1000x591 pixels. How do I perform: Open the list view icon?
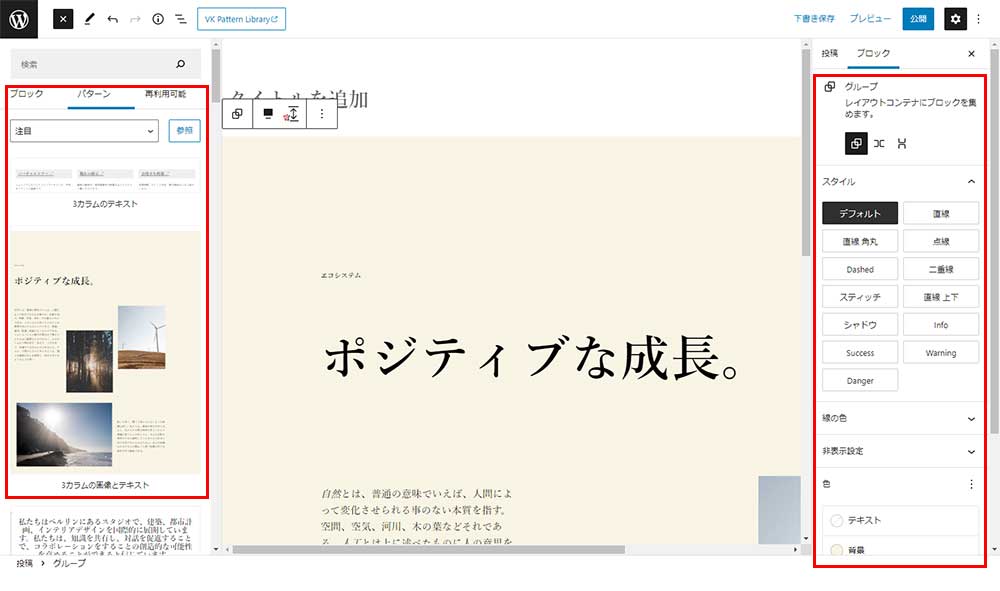point(180,19)
